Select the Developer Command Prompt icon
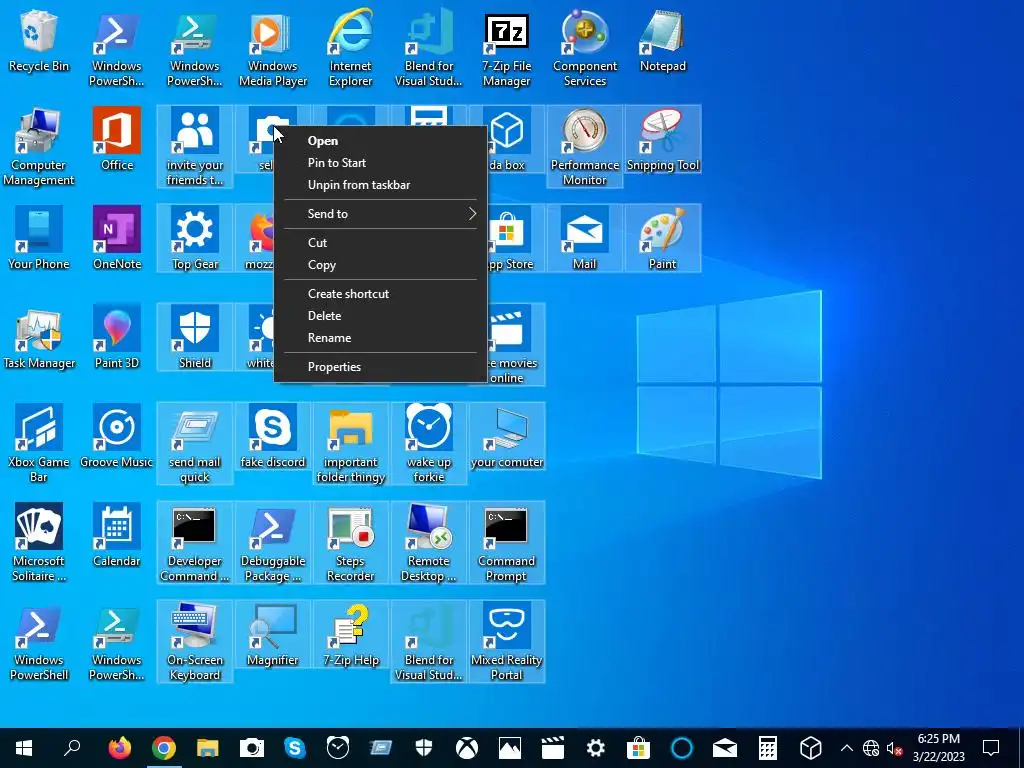This screenshot has width=1024, height=768. pos(195,543)
